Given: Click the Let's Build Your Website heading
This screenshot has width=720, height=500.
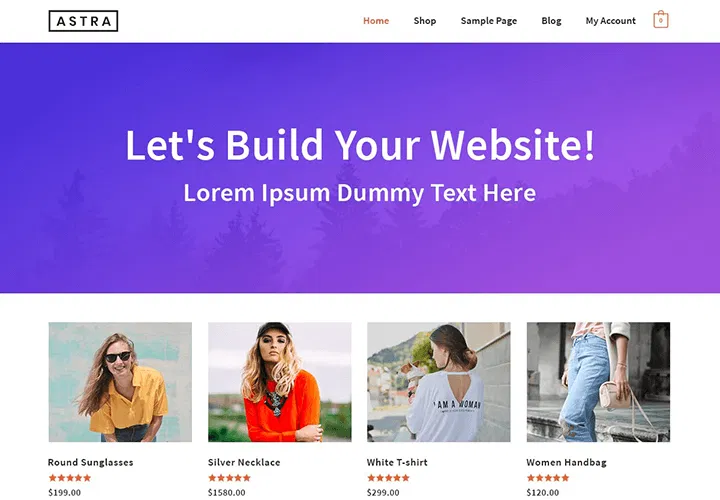Looking at the screenshot, I should [x=360, y=145].
